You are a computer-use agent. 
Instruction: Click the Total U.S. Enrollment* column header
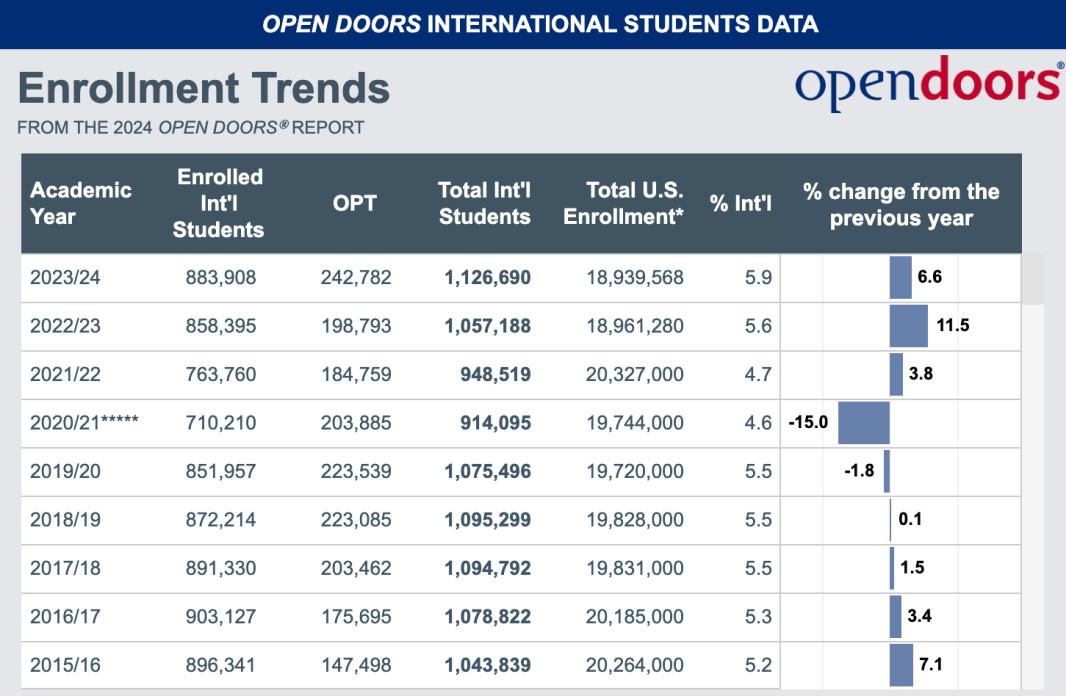(x=623, y=203)
